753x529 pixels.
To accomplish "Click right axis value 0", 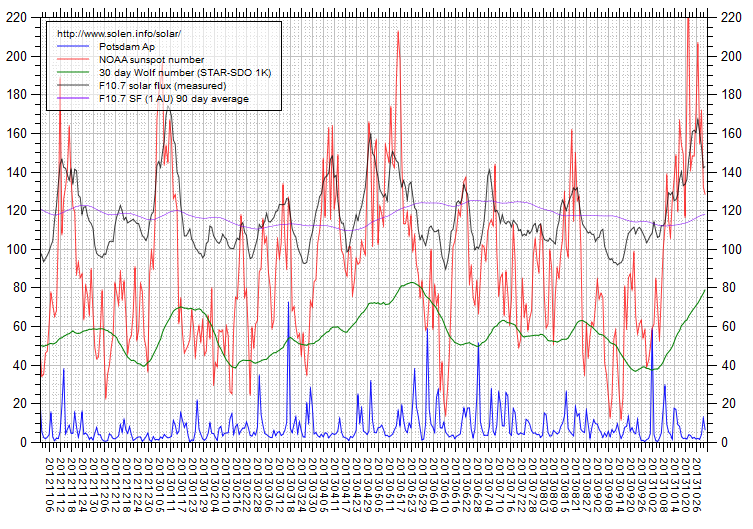I will click(725, 442).
